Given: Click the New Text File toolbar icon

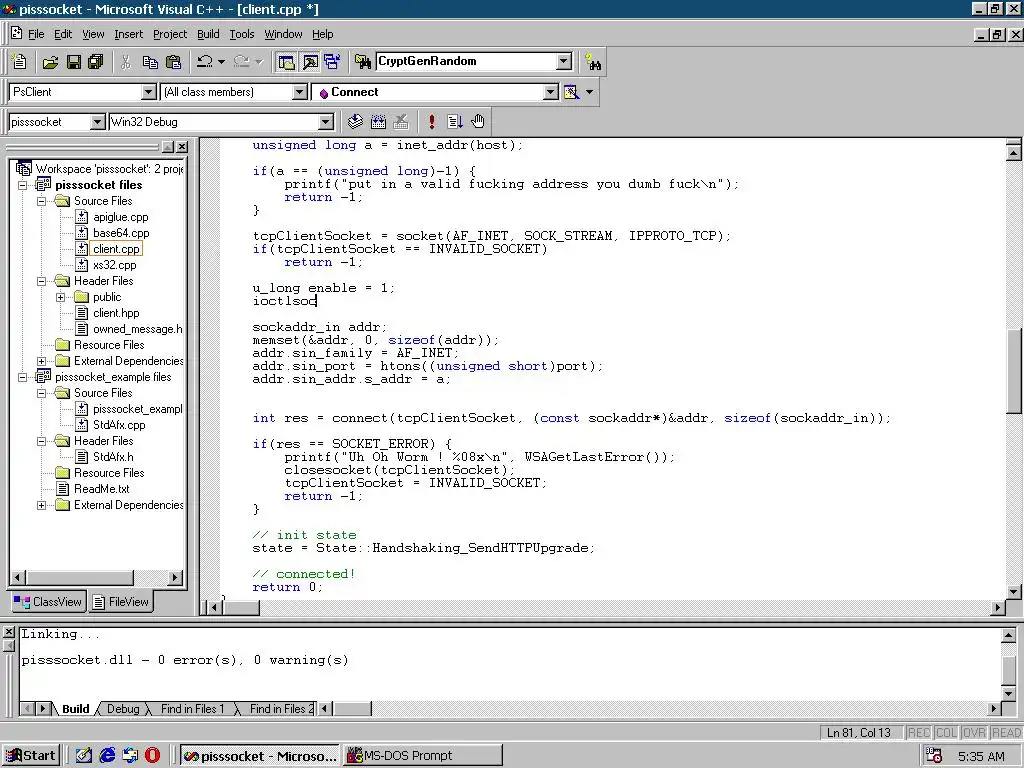Looking at the screenshot, I should coord(20,61).
